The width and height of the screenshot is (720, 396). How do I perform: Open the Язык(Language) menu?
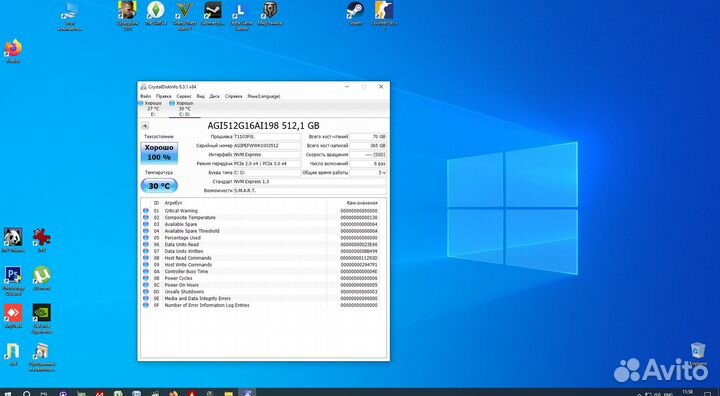pyautogui.click(x=264, y=96)
